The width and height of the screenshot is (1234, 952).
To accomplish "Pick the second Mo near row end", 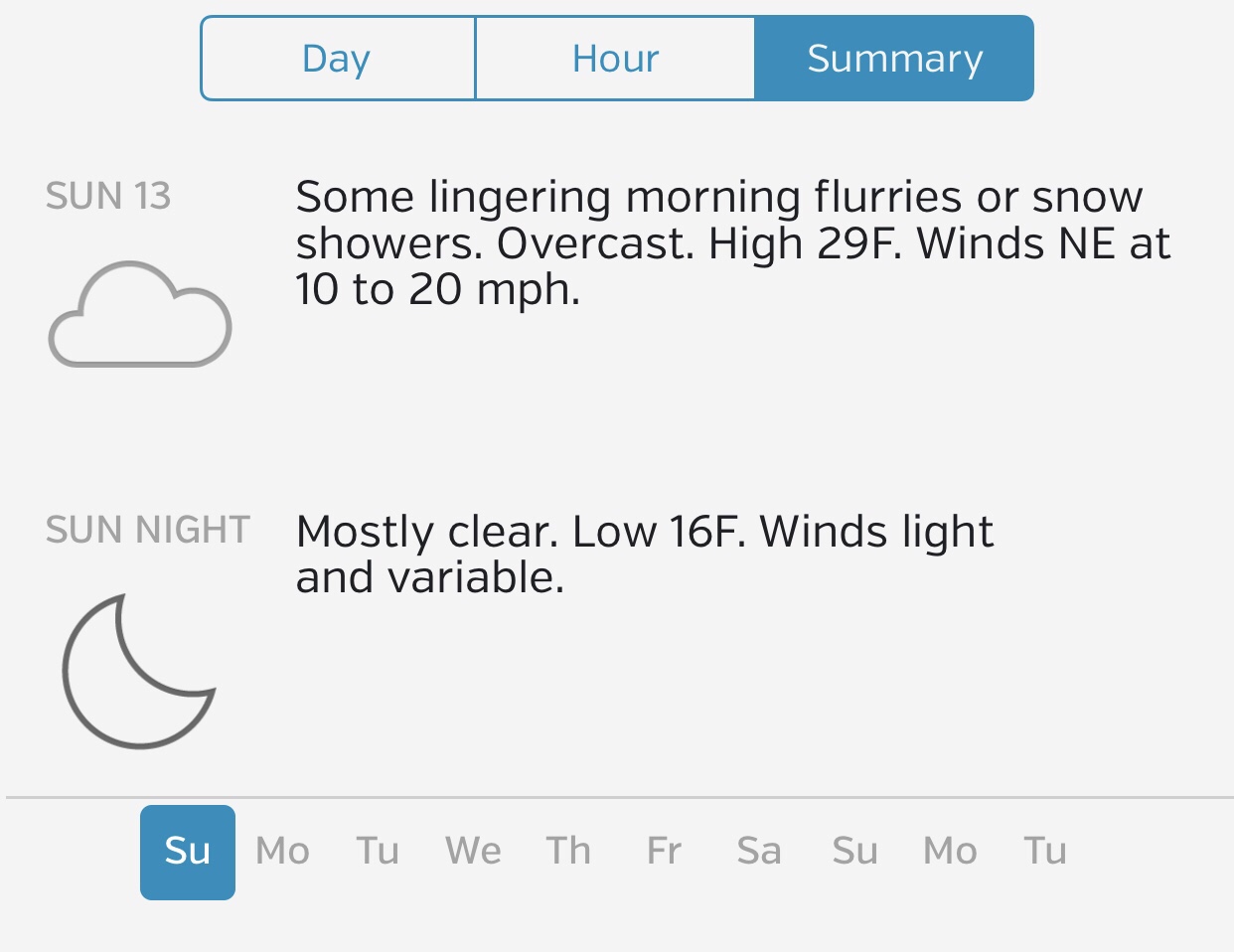I will click(950, 852).
